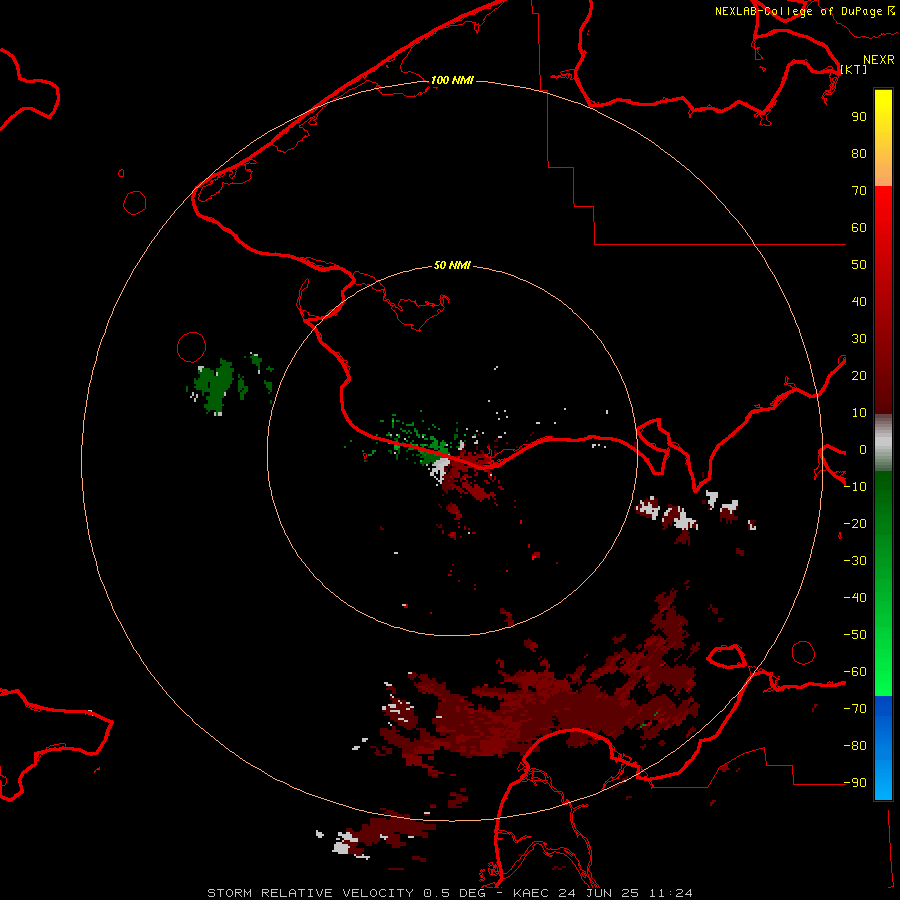The image size is (900, 900).
Task: Click the 24 JUN 25 11:24 timestamp
Action: point(626,893)
